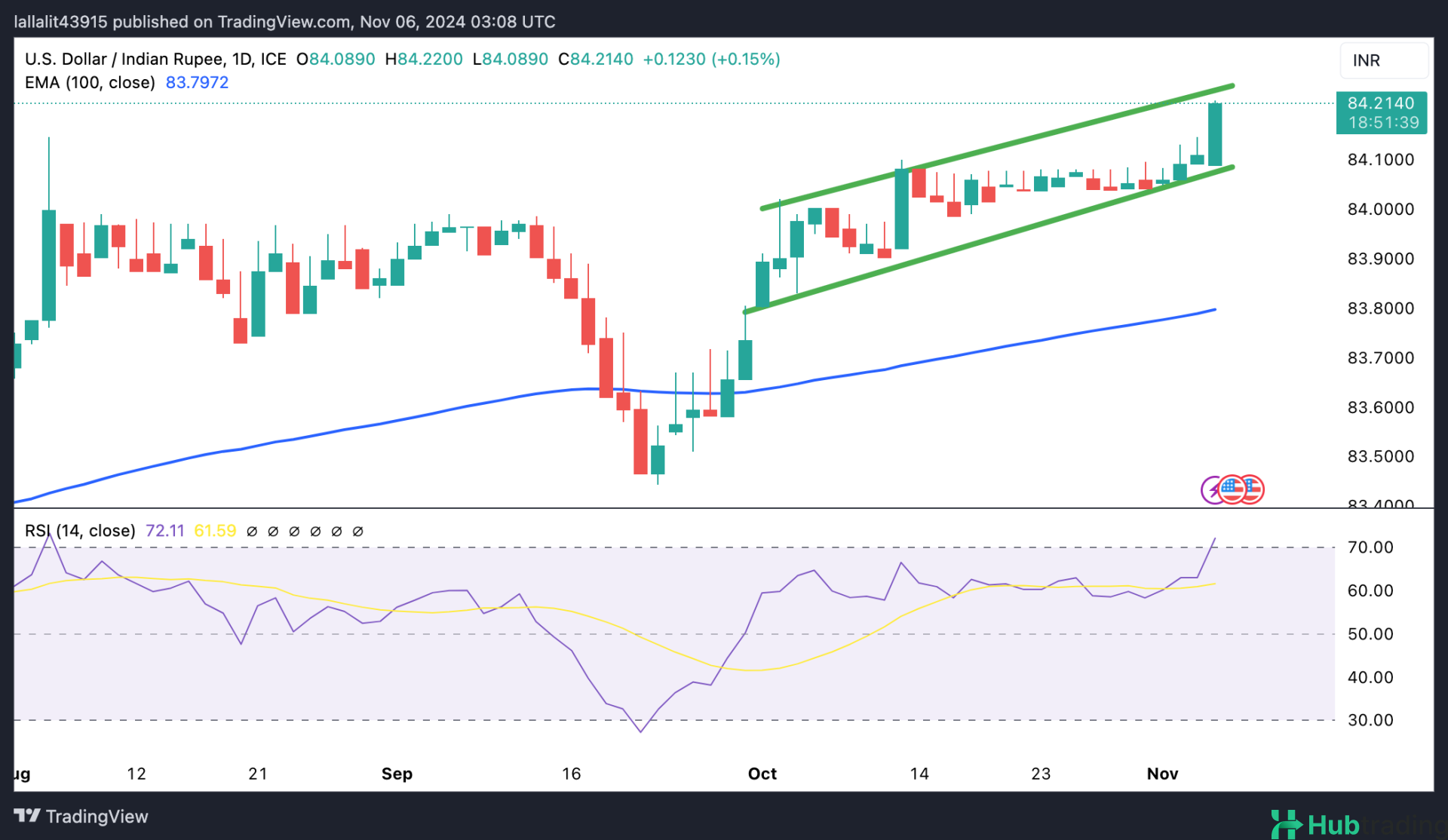Click the 84.0000 price scale label
1448x840 pixels.
pyautogui.click(x=1380, y=209)
